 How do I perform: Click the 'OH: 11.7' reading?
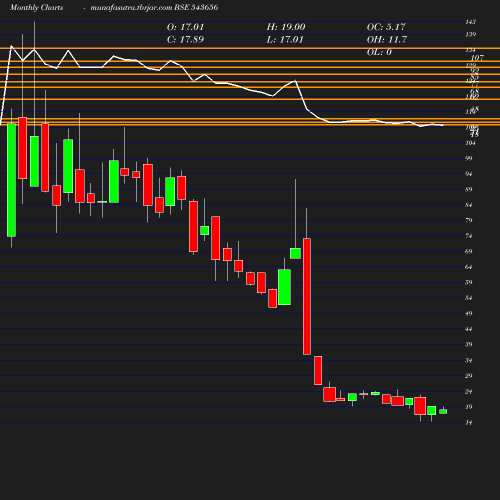(x=387, y=40)
